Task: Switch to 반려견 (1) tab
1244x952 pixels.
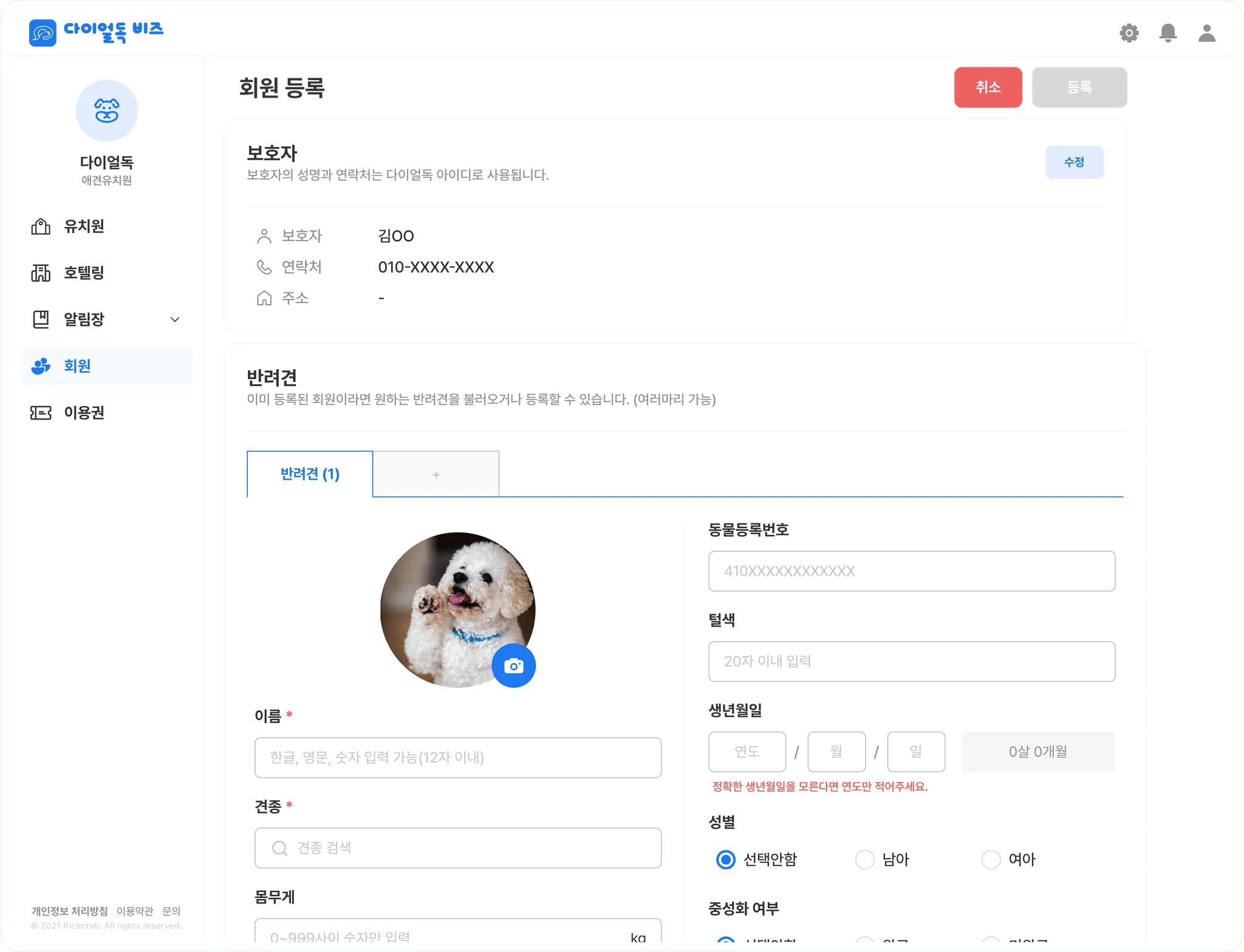Action: 310,474
